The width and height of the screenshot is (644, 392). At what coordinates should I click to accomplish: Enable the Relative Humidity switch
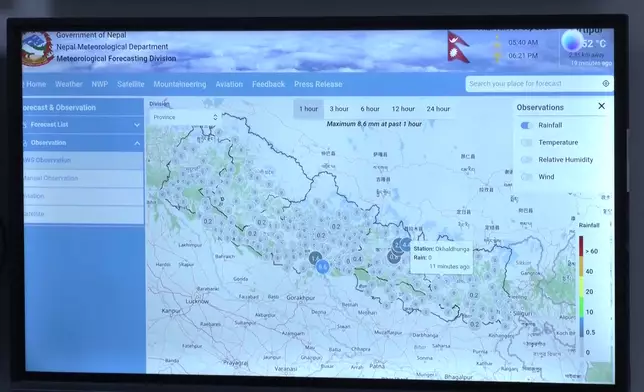526,160
